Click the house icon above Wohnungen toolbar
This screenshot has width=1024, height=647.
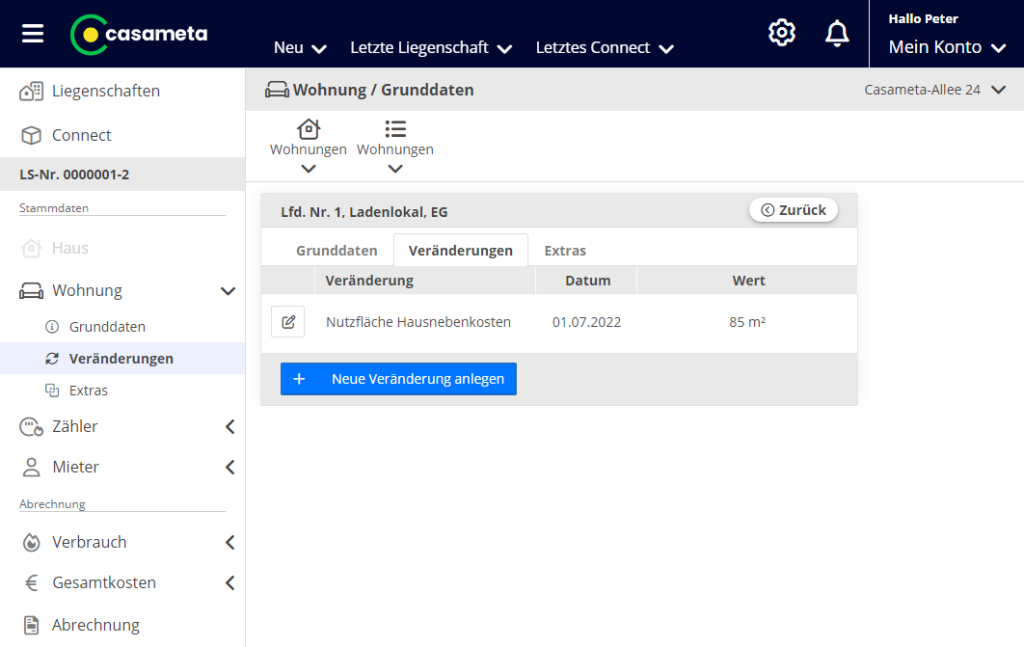(308, 129)
